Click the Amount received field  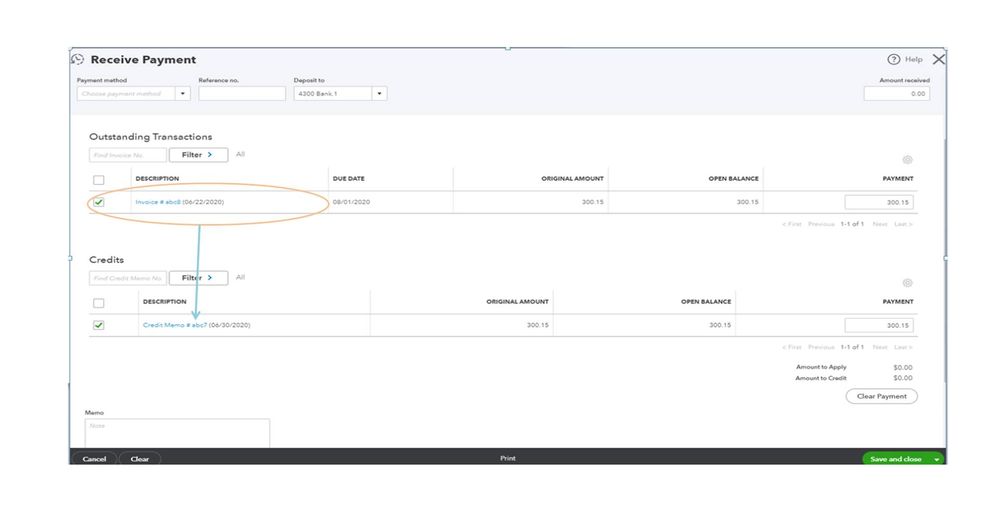[x=897, y=94]
